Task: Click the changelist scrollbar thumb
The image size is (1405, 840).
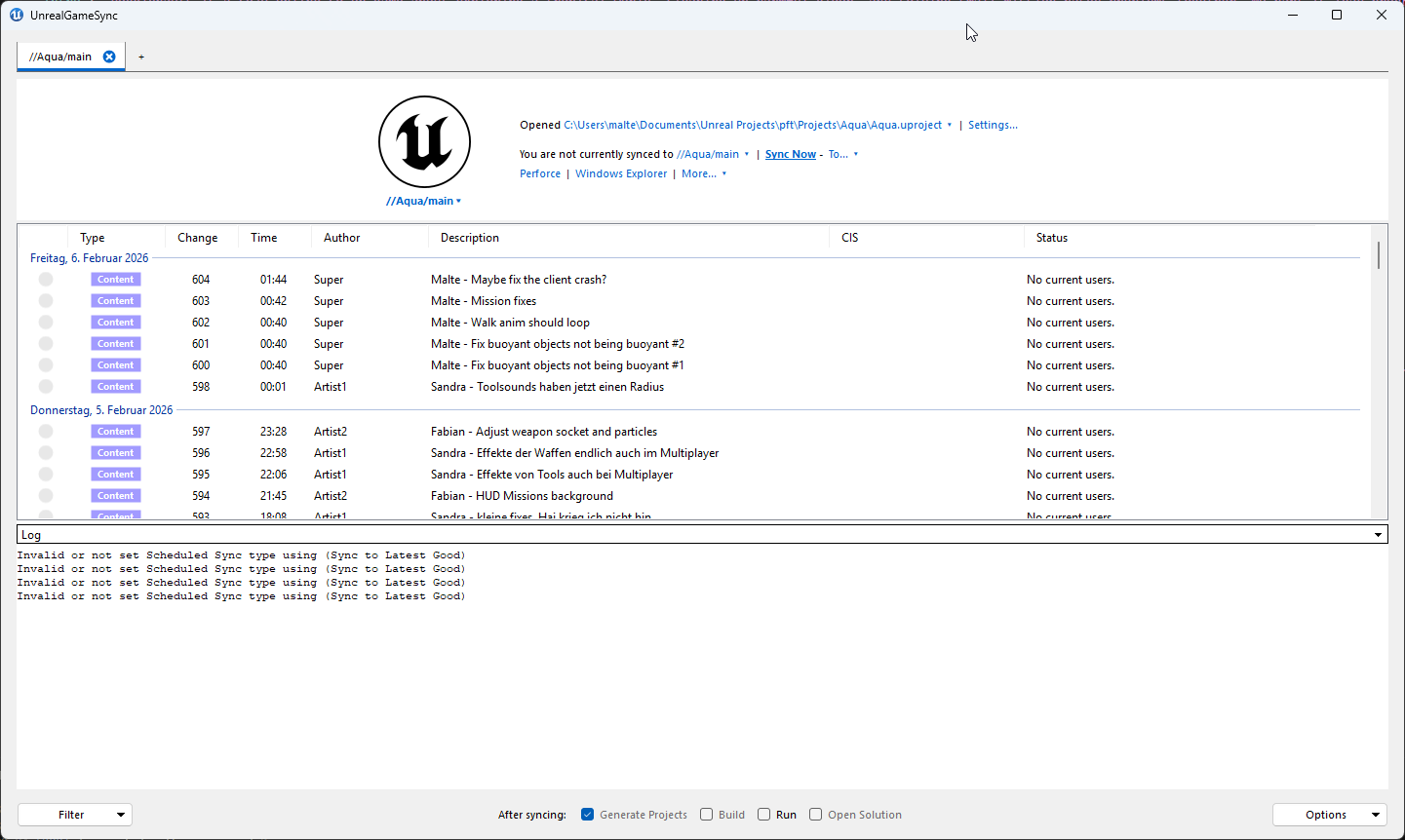Action: coord(1379,255)
